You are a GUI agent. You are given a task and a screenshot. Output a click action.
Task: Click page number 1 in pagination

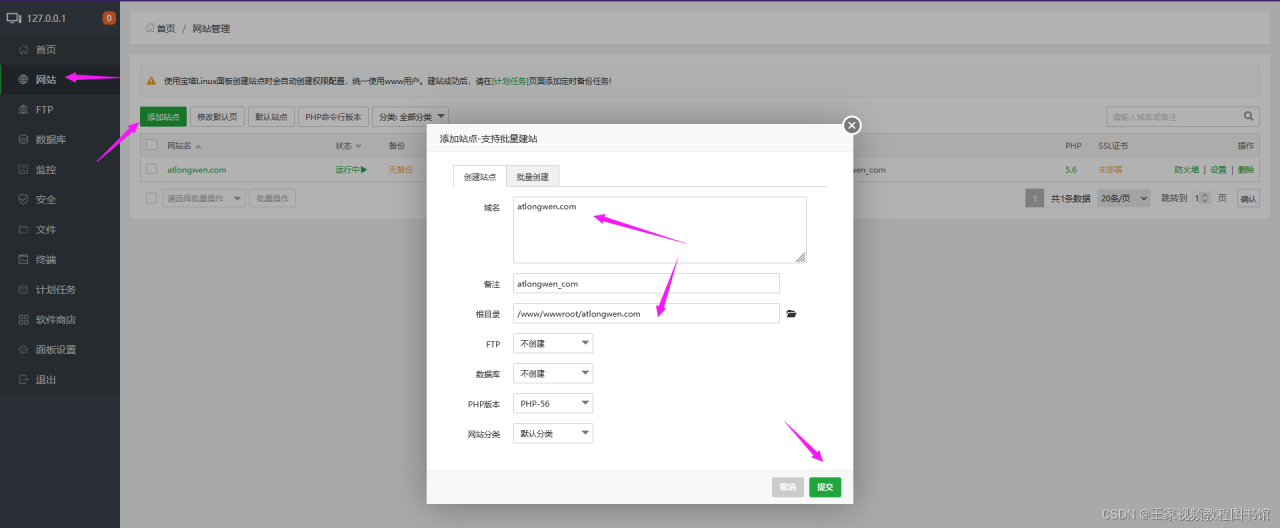tap(1035, 198)
